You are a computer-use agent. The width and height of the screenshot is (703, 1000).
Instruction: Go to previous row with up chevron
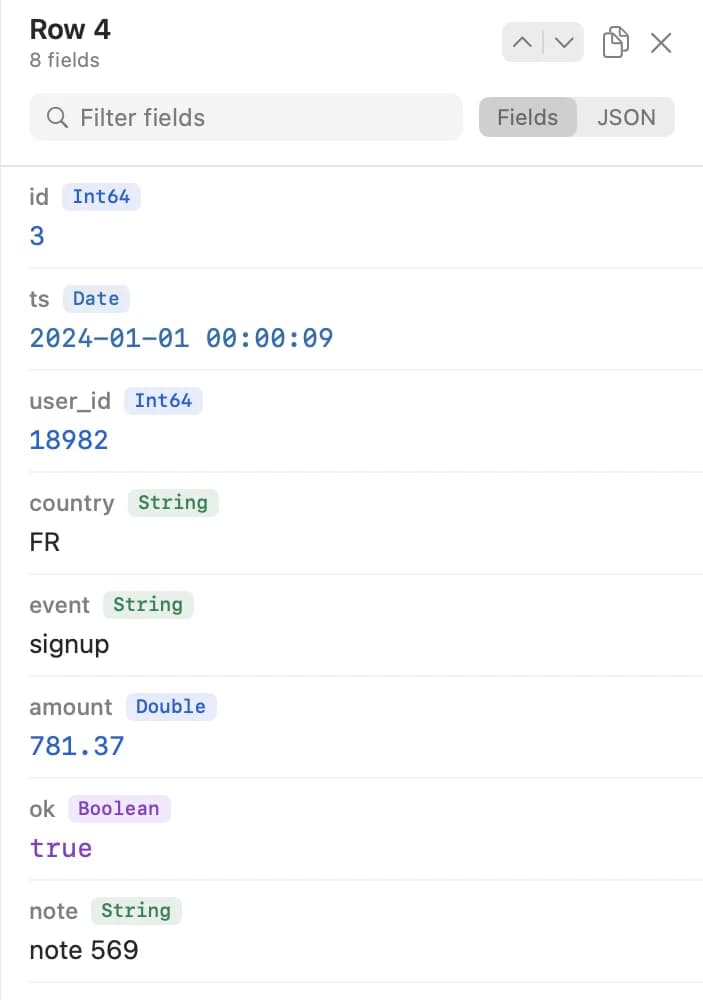(522, 43)
